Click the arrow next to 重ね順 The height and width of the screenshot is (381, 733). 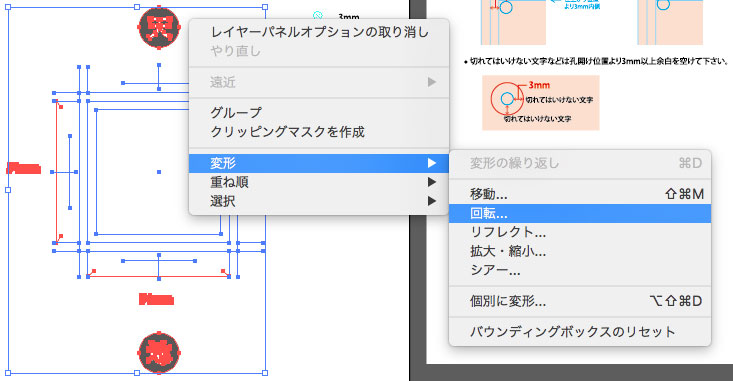[431, 182]
